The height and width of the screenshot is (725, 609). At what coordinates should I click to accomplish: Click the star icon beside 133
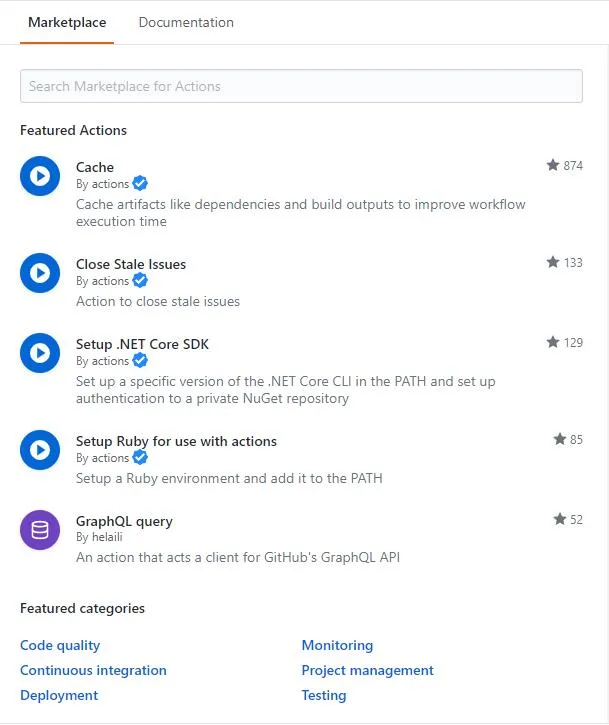point(553,262)
